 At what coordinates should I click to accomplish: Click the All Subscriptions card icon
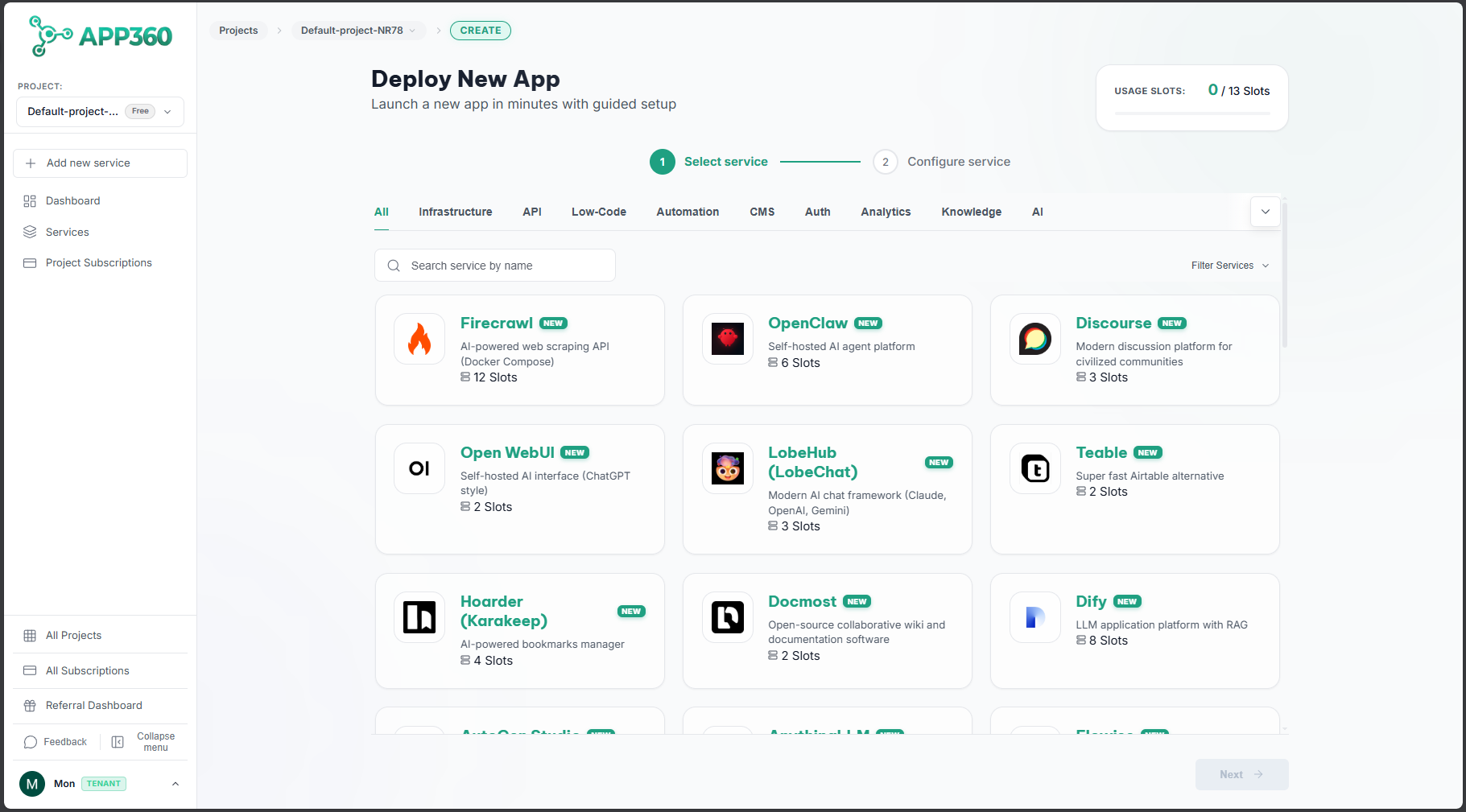(x=30, y=670)
